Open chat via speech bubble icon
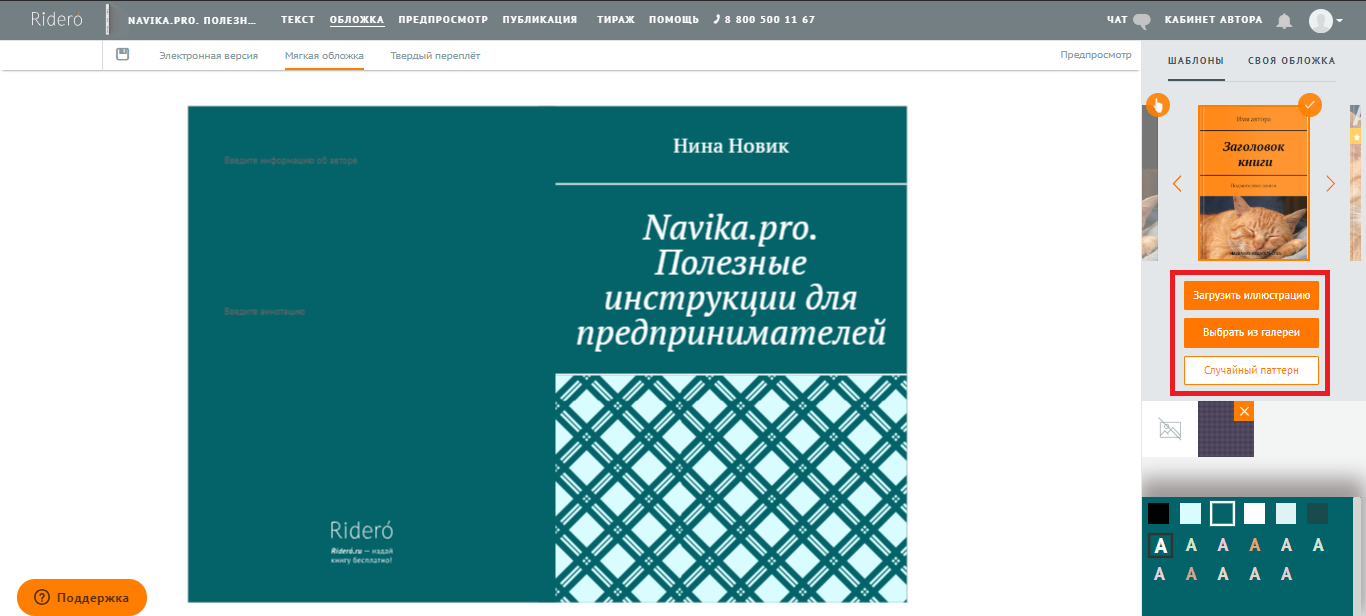Image resolution: width=1366 pixels, height=616 pixels. pyautogui.click(x=1142, y=20)
